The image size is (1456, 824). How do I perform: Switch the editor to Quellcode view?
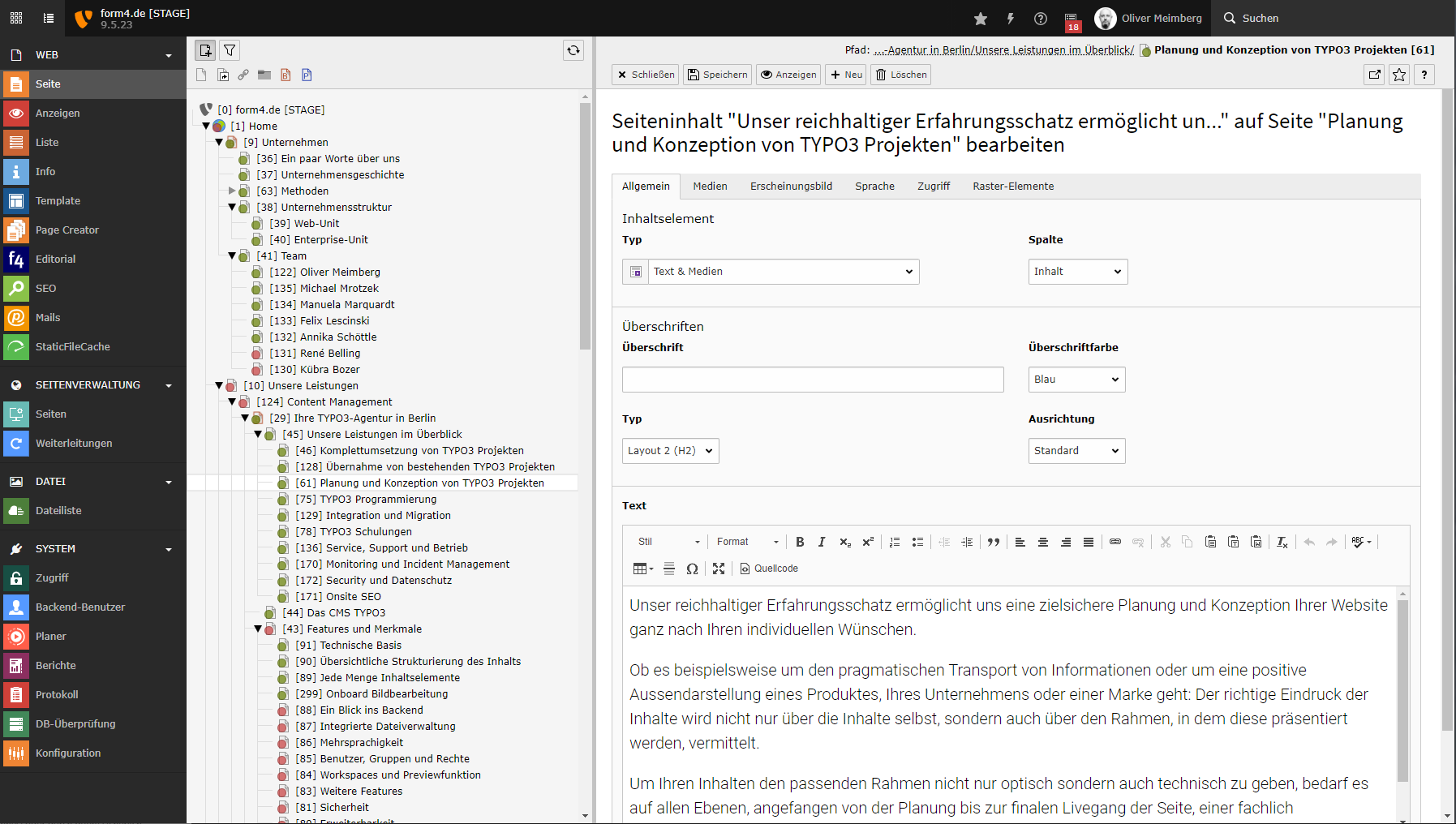769,569
